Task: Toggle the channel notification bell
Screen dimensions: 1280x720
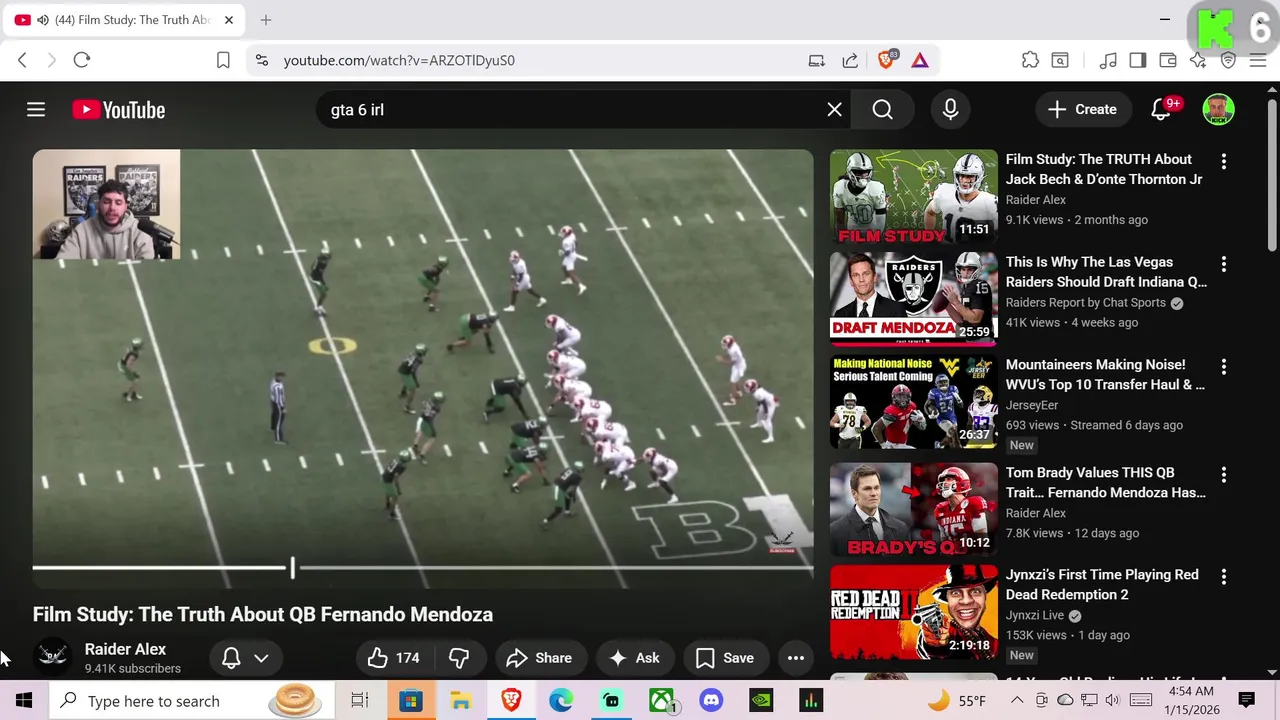Action: coord(231,658)
